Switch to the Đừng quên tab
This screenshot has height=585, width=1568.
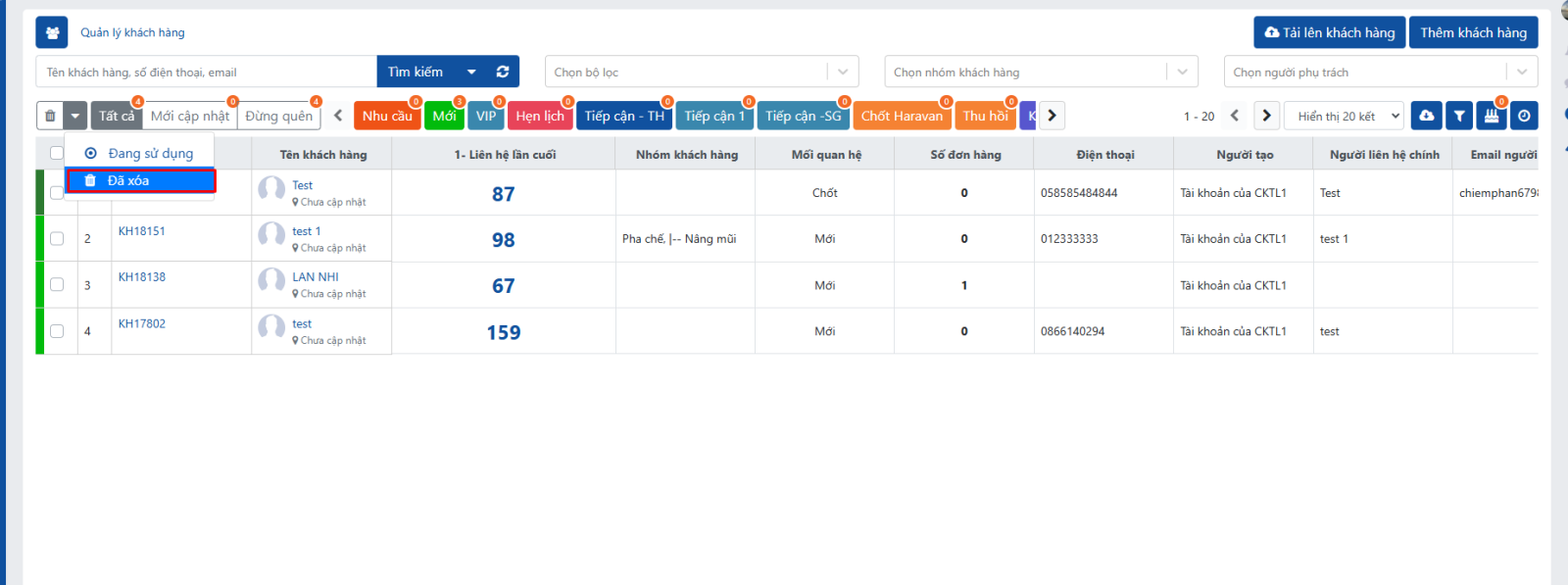point(278,116)
